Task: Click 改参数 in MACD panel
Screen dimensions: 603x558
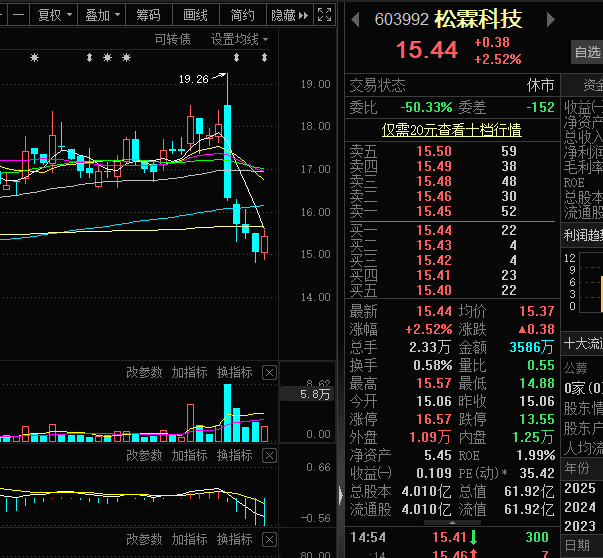Action: pyautogui.click(x=144, y=455)
